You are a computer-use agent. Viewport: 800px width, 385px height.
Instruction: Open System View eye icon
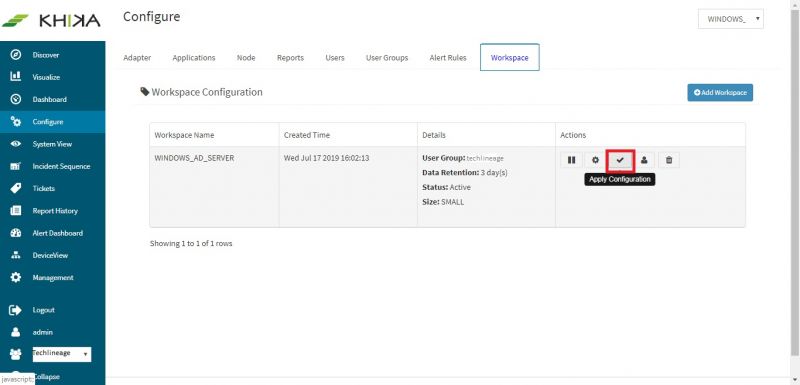16,144
